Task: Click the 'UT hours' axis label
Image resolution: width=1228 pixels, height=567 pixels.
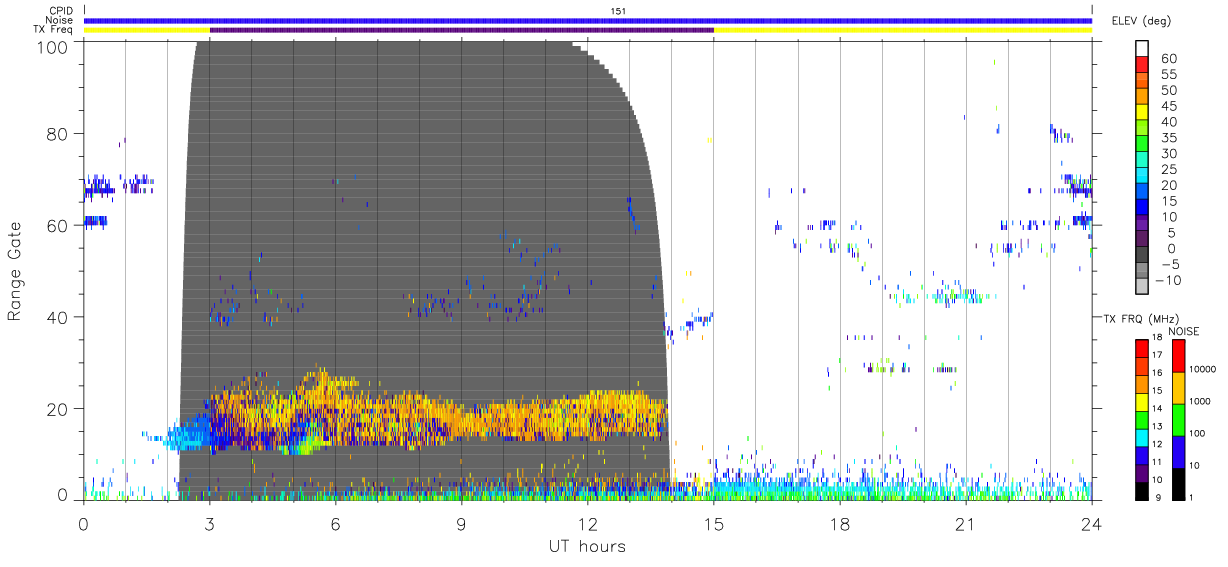Action: point(587,546)
